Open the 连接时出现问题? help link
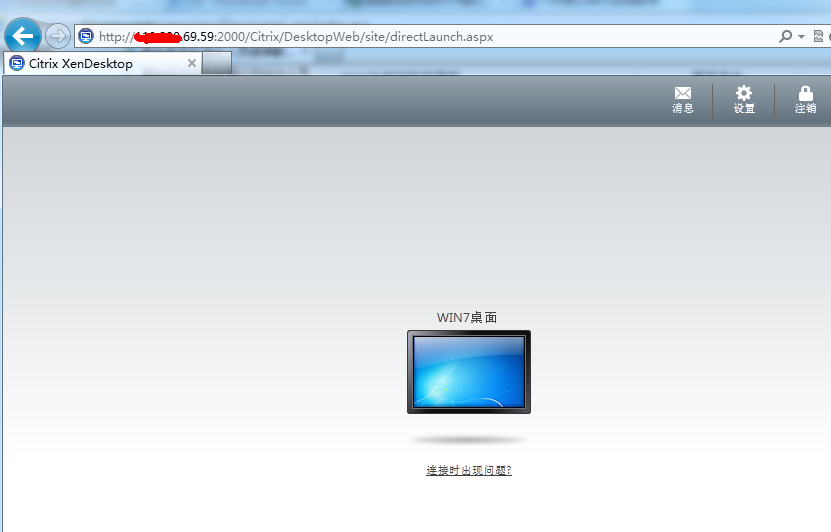The height and width of the screenshot is (532, 831). [469, 470]
